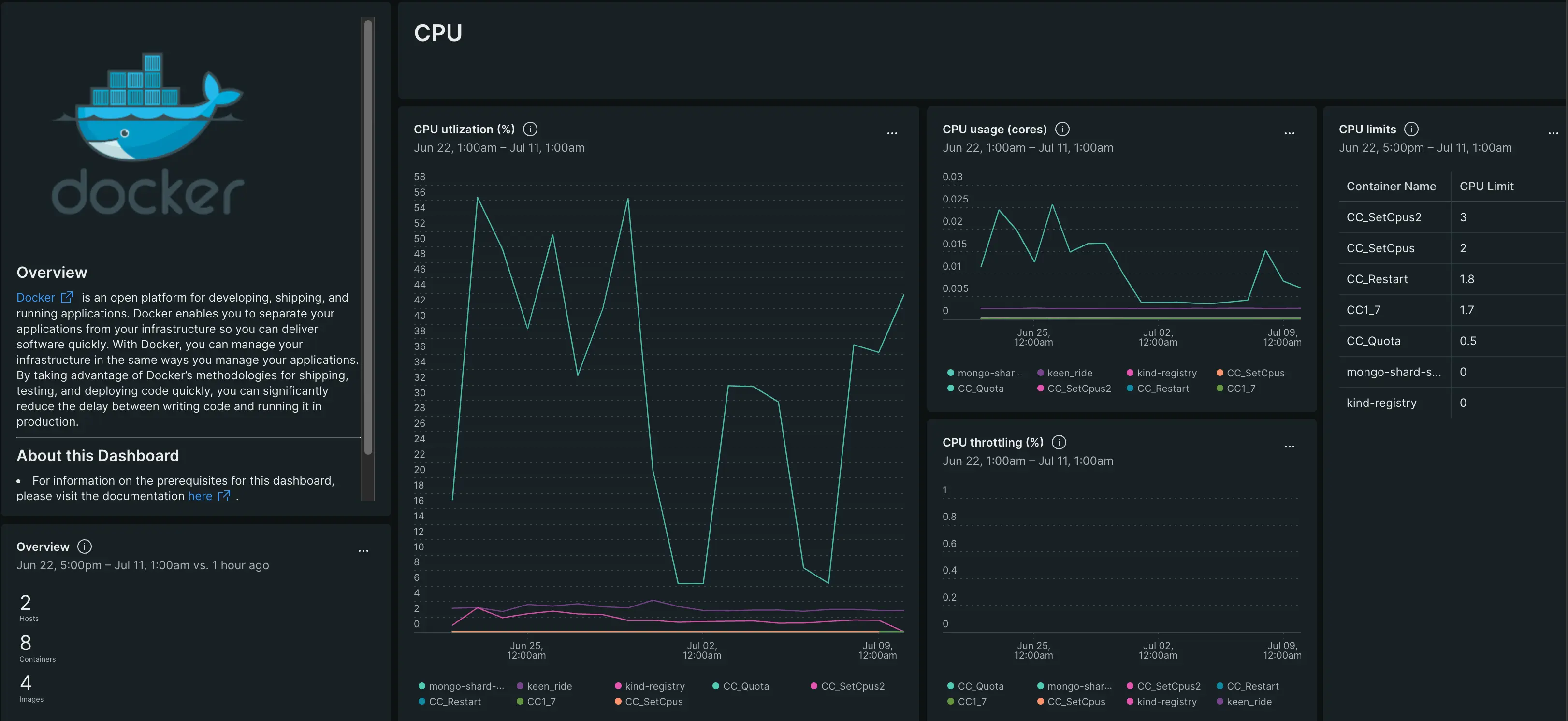Open the info tooltip for CPU limits

tap(1412, 129)
